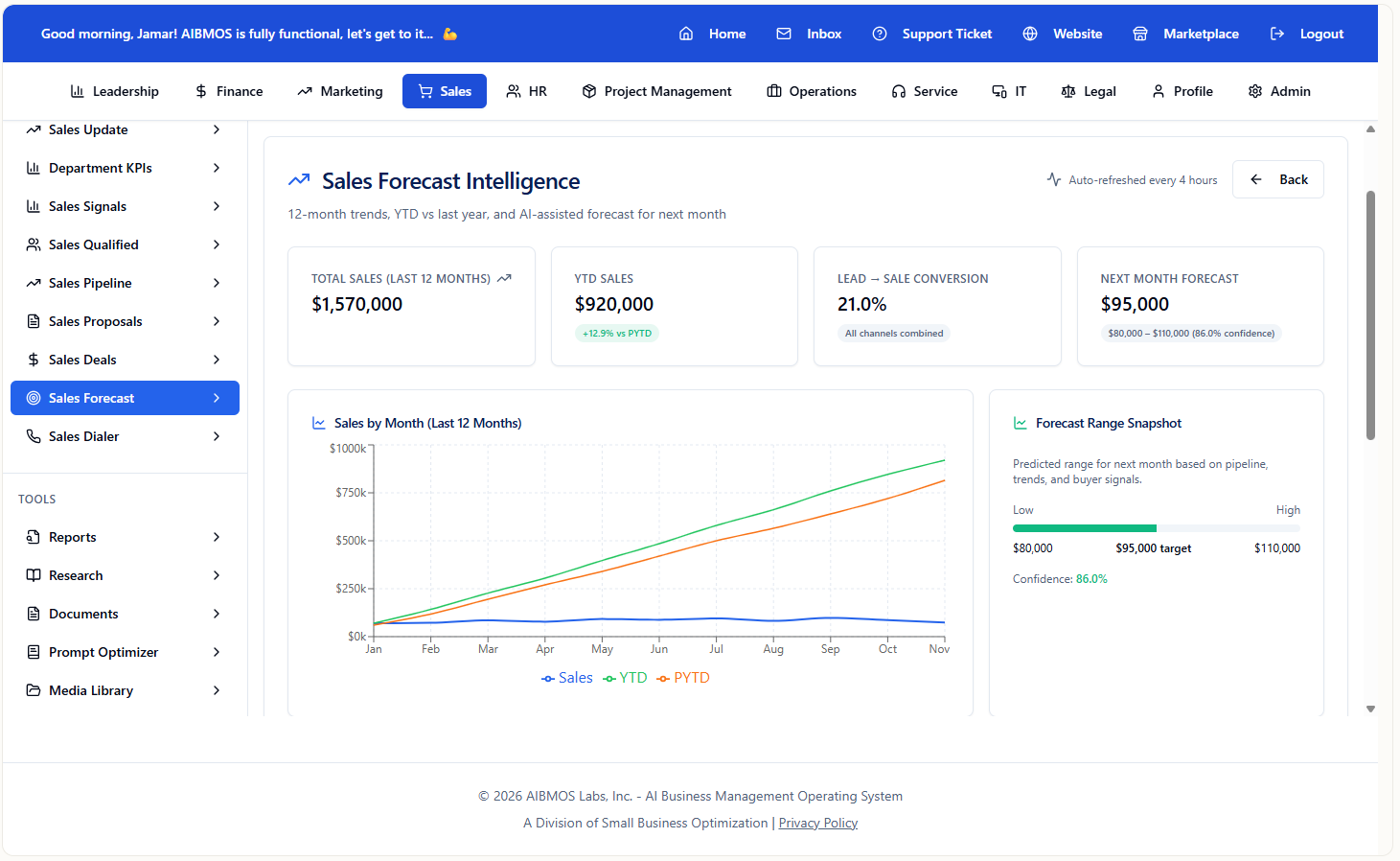The width and height of the screenshot is (1400, 861).
Task: Click the +12.9% vs PYTD badge
Action: pyautogui.click(x=617, y=334)
